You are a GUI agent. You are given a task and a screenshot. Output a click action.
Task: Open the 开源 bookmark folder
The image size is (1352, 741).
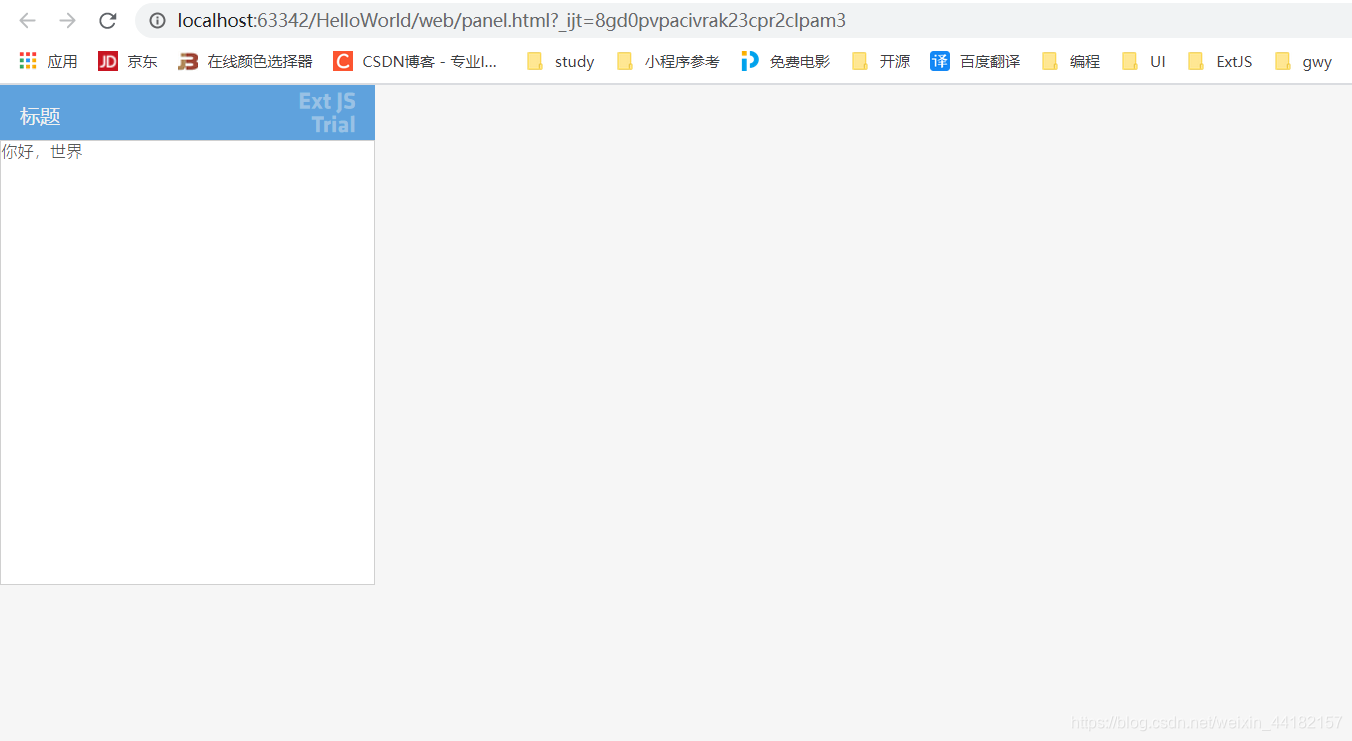tap(881, 61)
